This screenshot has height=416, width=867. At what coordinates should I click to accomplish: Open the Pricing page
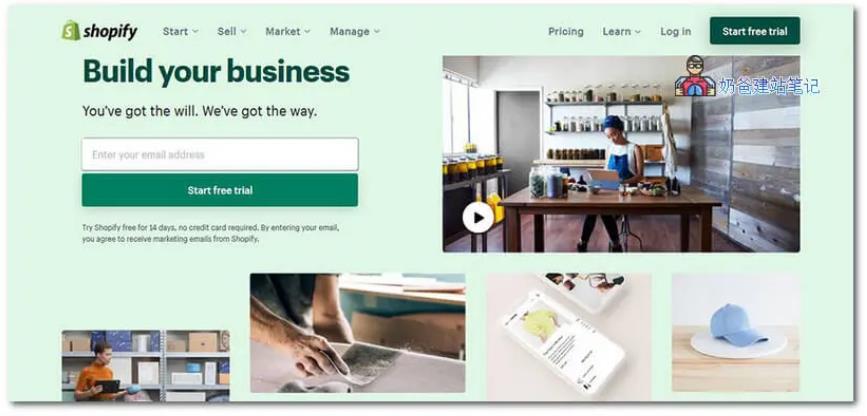click(566, 32)
